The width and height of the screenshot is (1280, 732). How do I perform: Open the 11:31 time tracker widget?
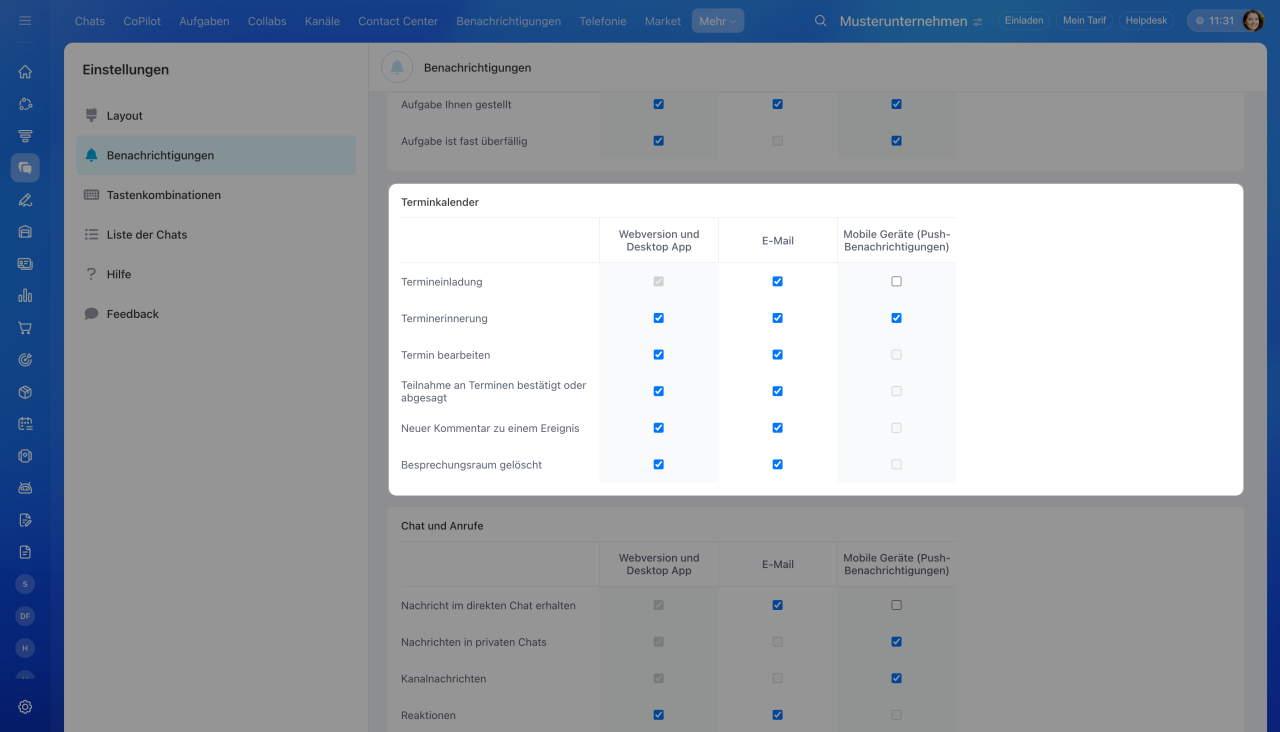coord(1214,21)
